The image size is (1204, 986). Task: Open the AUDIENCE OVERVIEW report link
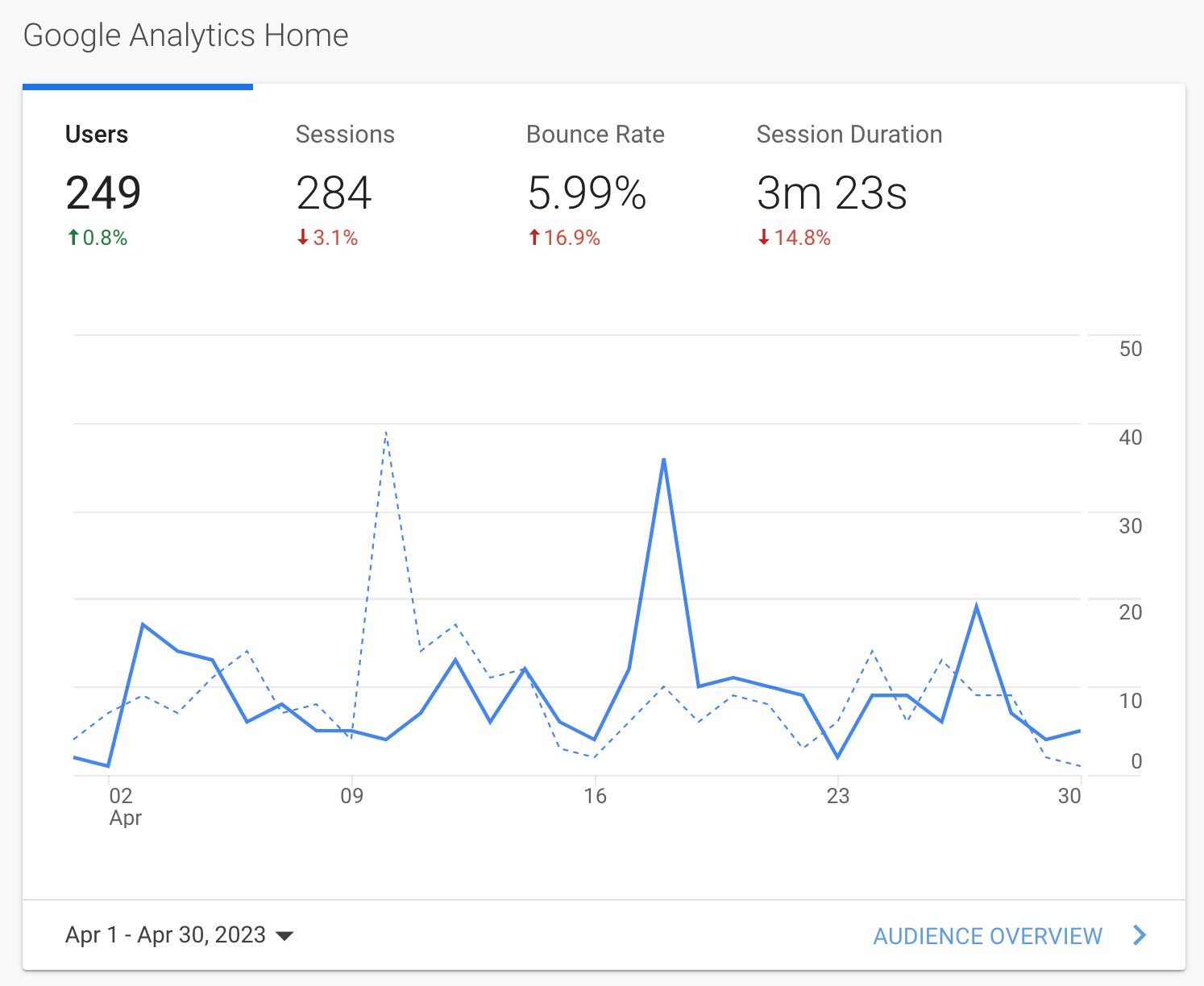[x=987, y=936]
